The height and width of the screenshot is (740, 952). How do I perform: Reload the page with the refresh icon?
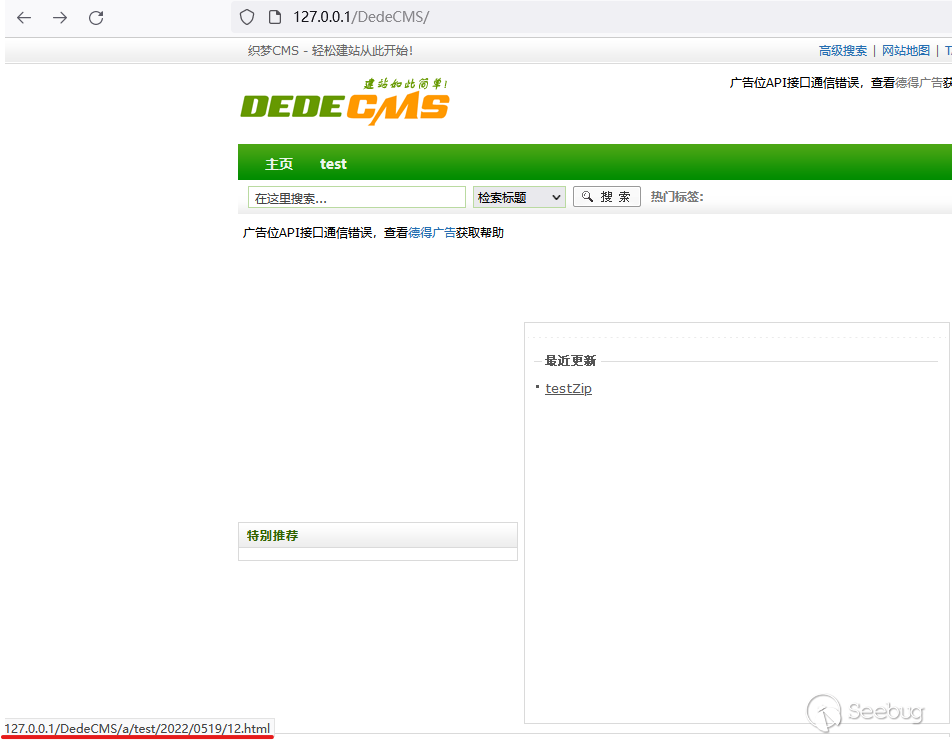coord(96,18)
